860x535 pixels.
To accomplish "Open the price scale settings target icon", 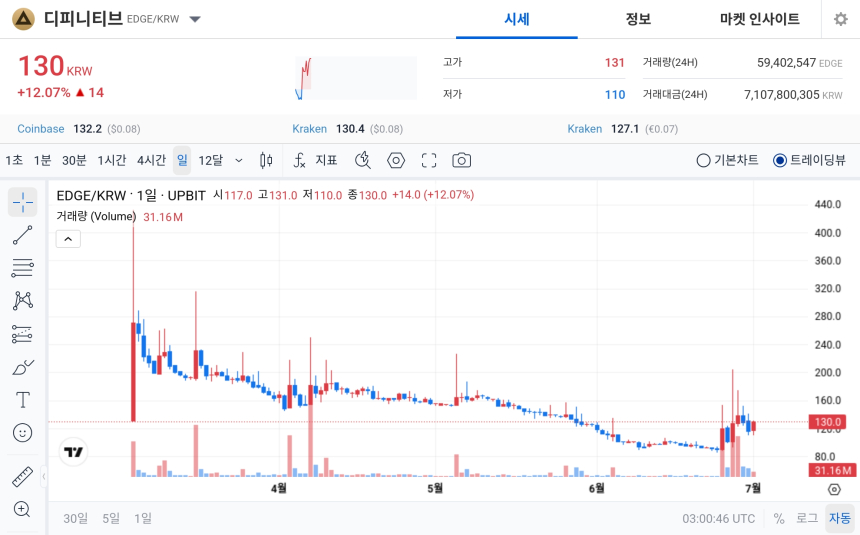I will click(834, 489).
